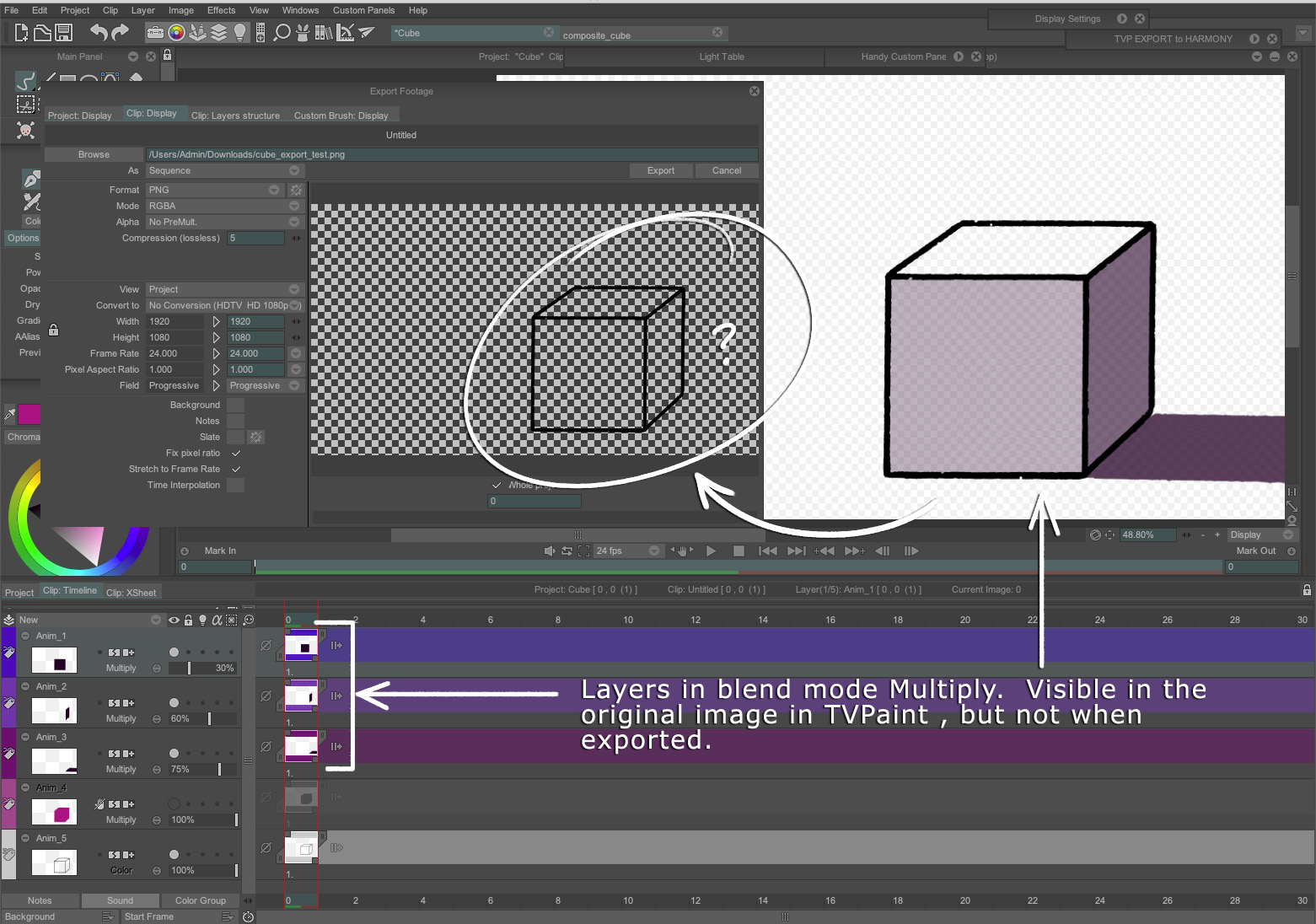Toggle width/height aspect lock icon
The height and width of the screenshot is (924, 1316).
pyautogui.click(x=53, y=330)
